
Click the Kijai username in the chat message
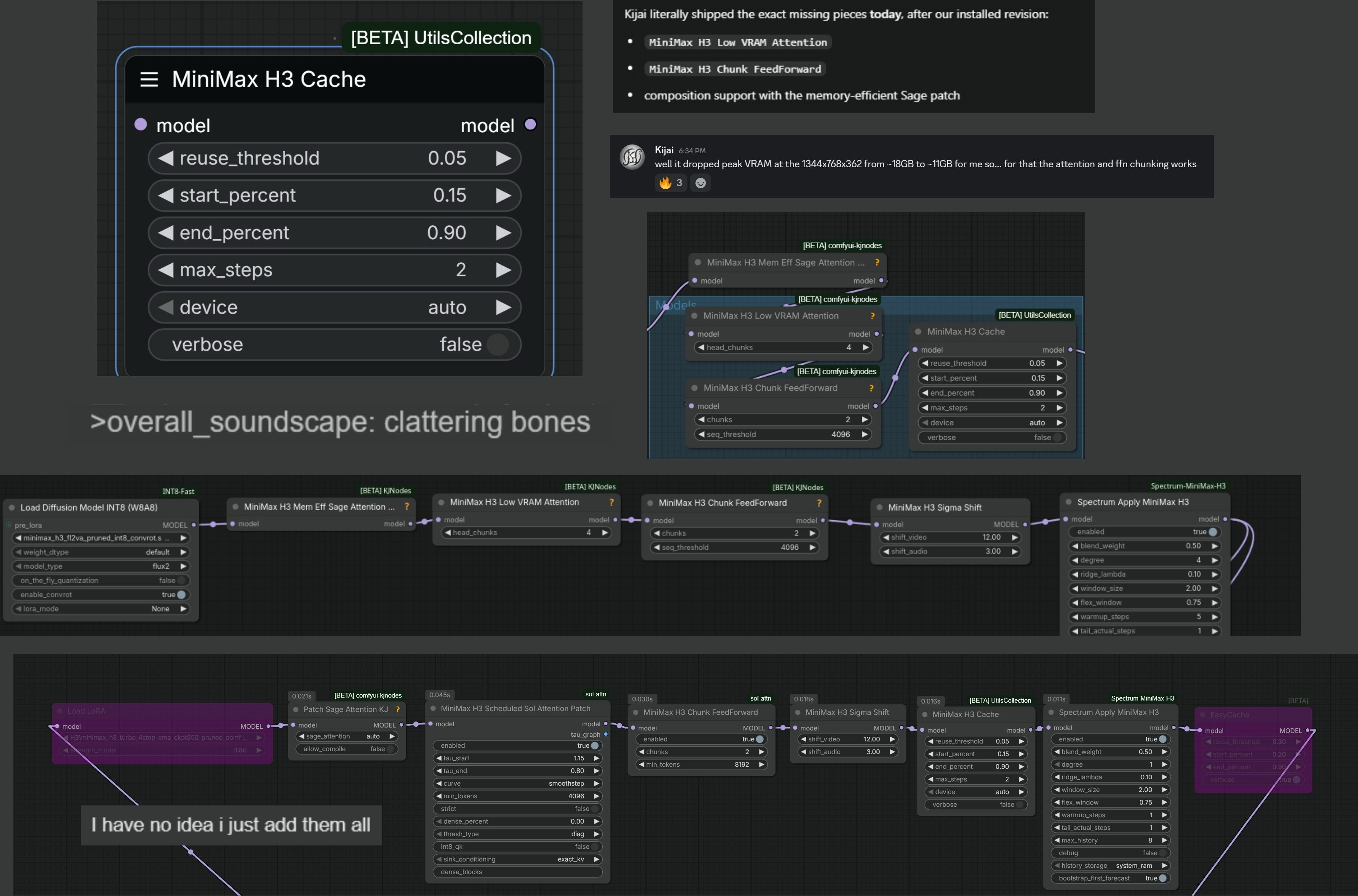[664, 150]
